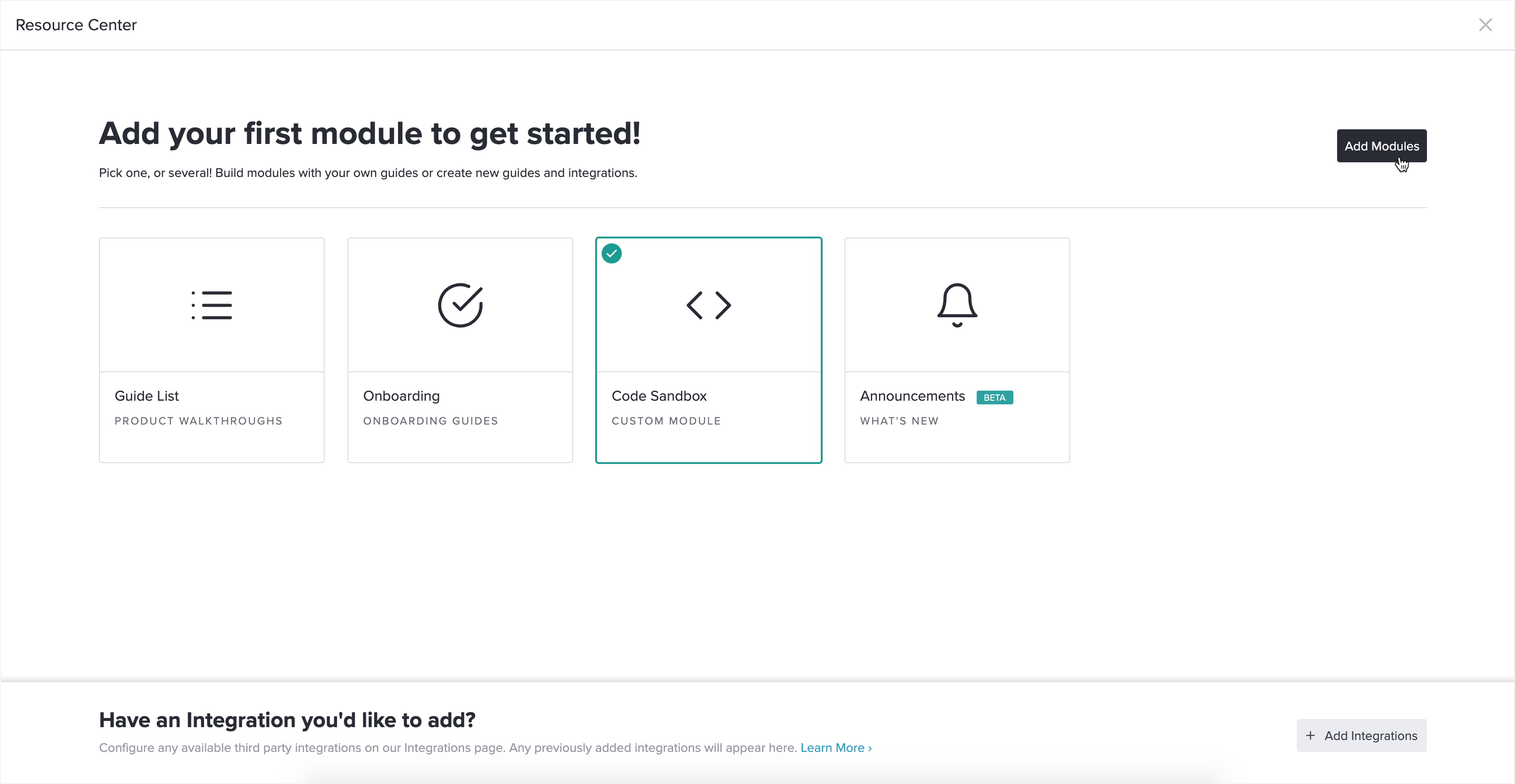The height and width of the screenshot is (784, 1515).
Task: Click the BETA badge next to Announcements
Action: [x=995, y=398]
